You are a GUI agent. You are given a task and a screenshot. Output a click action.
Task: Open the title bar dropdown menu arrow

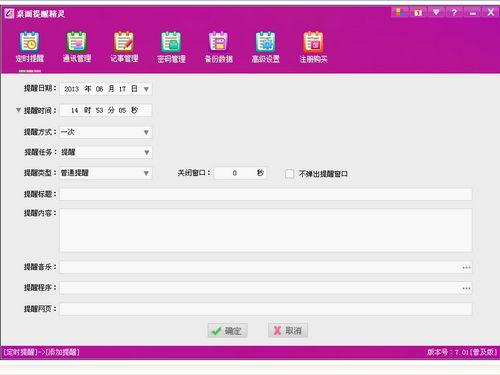click(x=436, y=12)
